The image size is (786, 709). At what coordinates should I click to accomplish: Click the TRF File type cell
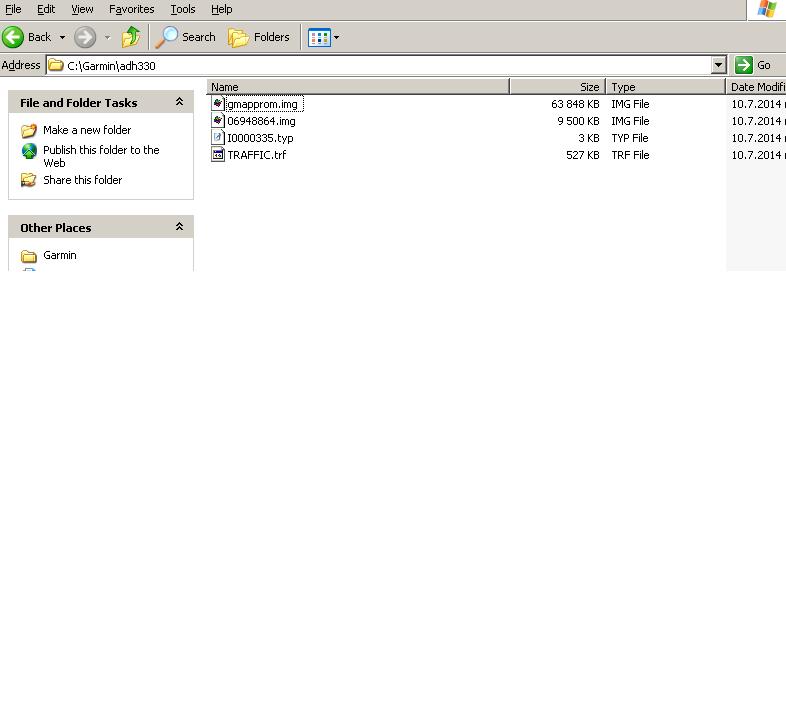pos(630,155)
